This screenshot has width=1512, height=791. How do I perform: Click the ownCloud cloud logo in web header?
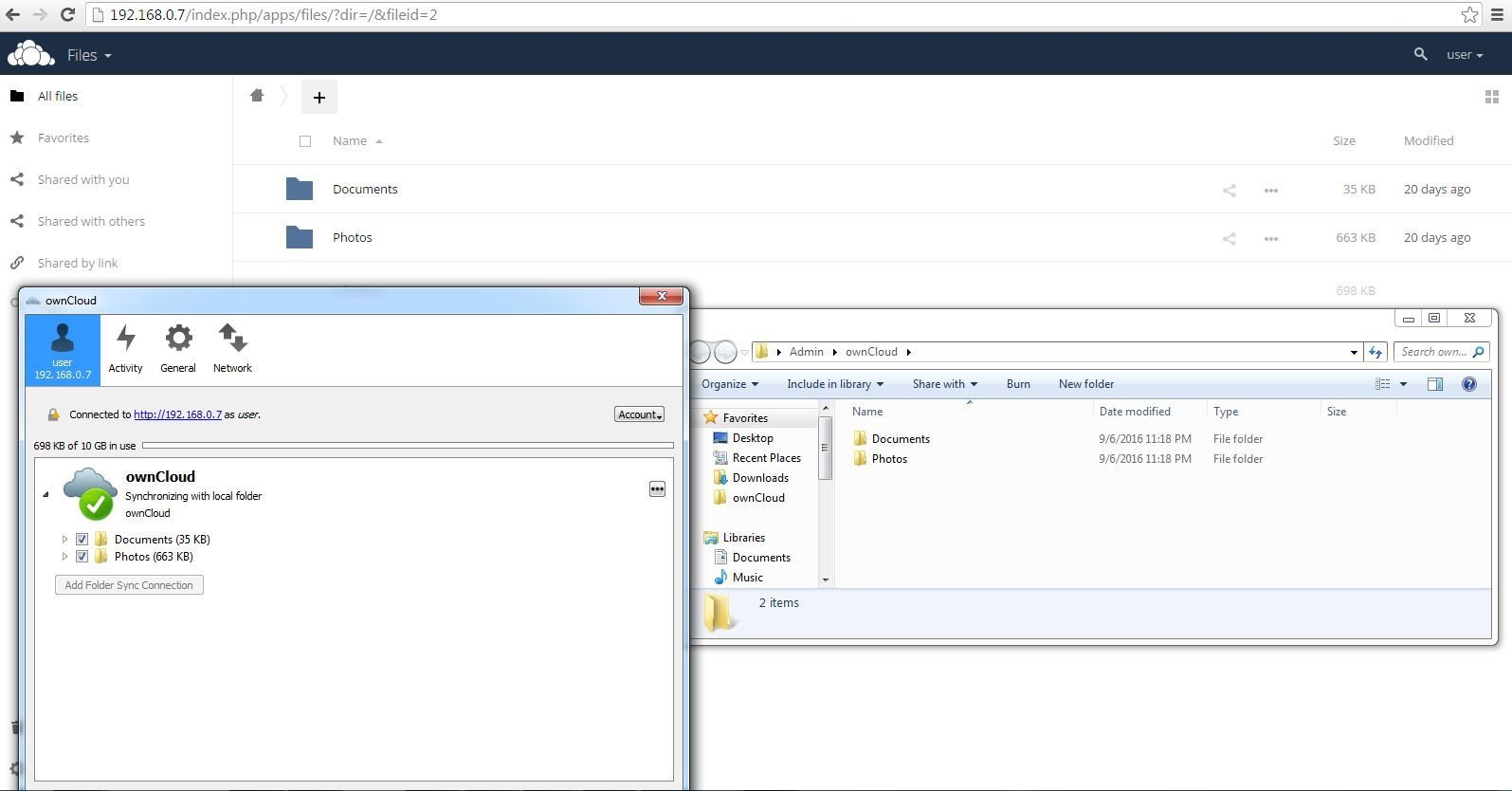[x=30, y=54]
